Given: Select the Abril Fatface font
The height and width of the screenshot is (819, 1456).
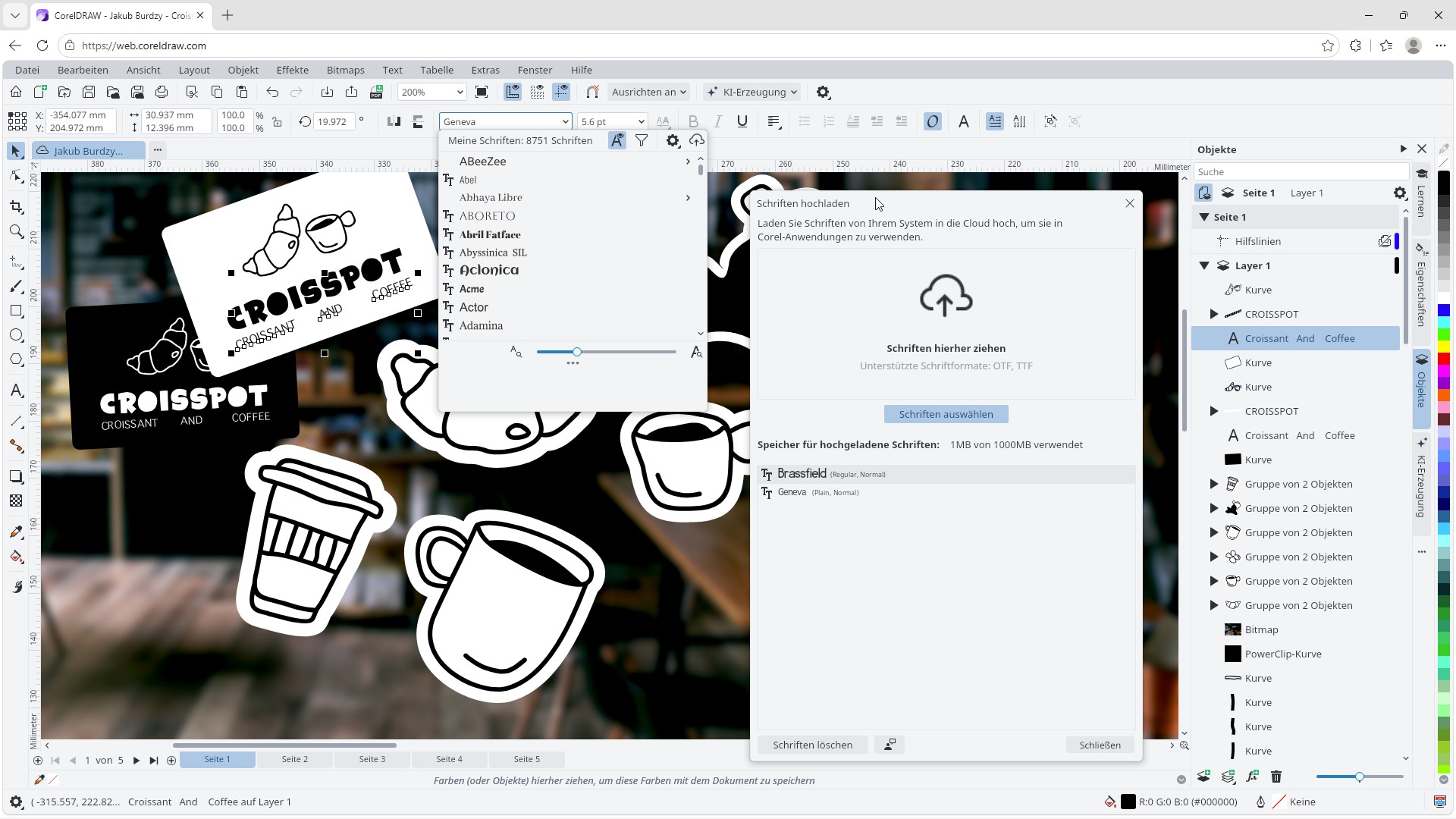Looking at the screenshot, I should click(x=490, y=234).
